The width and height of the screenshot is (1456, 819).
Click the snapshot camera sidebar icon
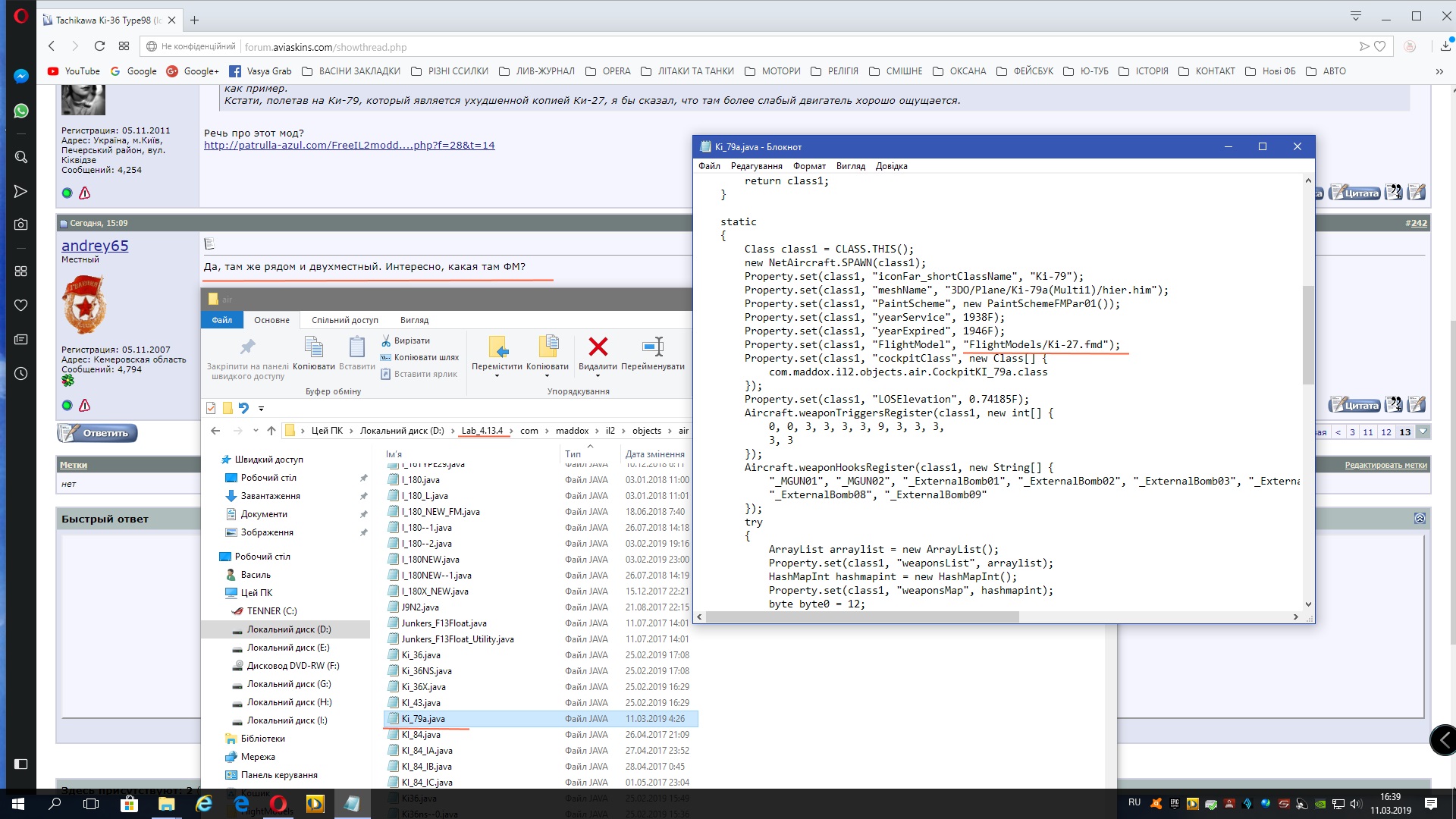click(20, 224)
